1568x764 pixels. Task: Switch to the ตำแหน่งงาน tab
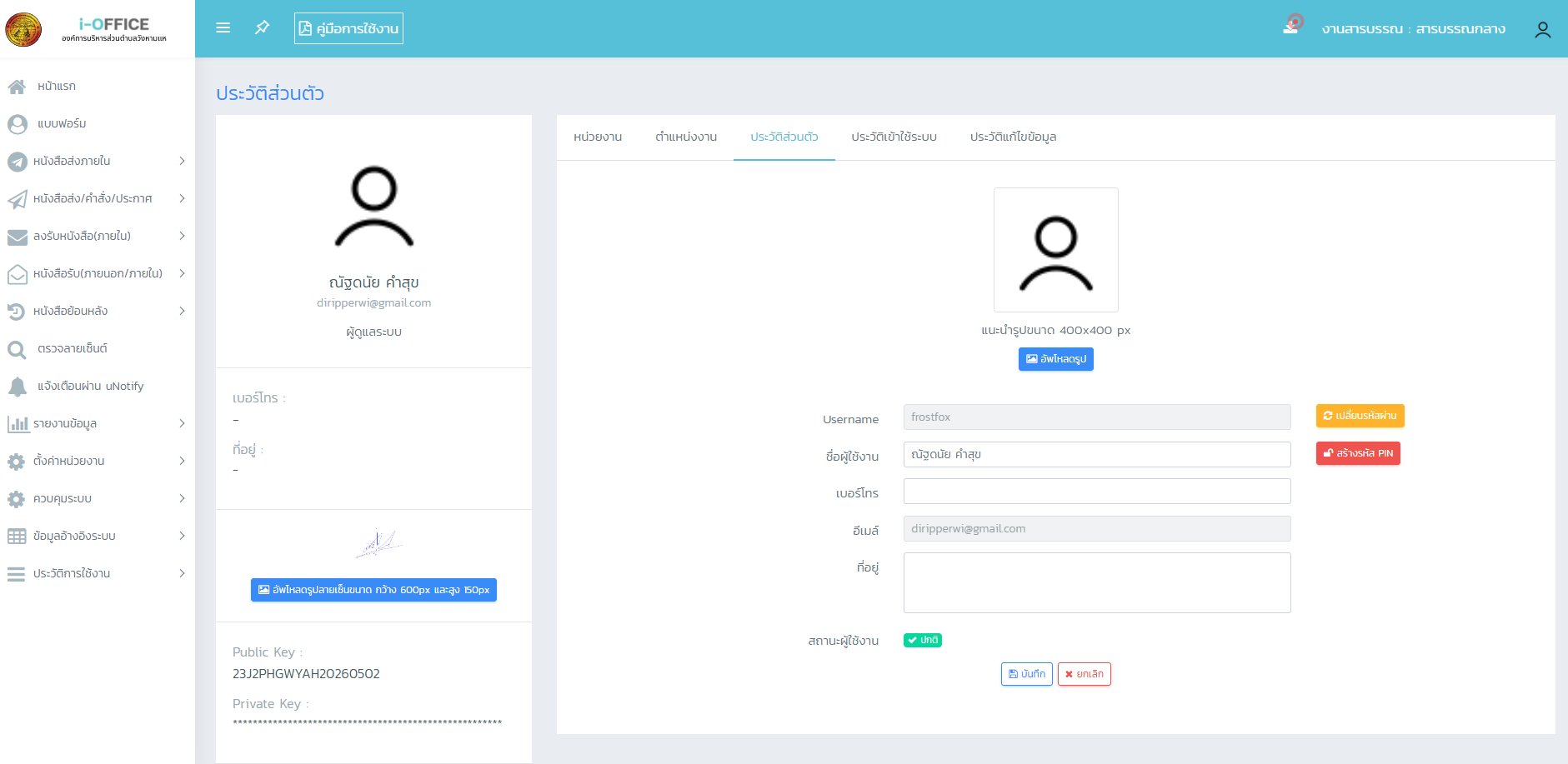[x=686, y=137]
